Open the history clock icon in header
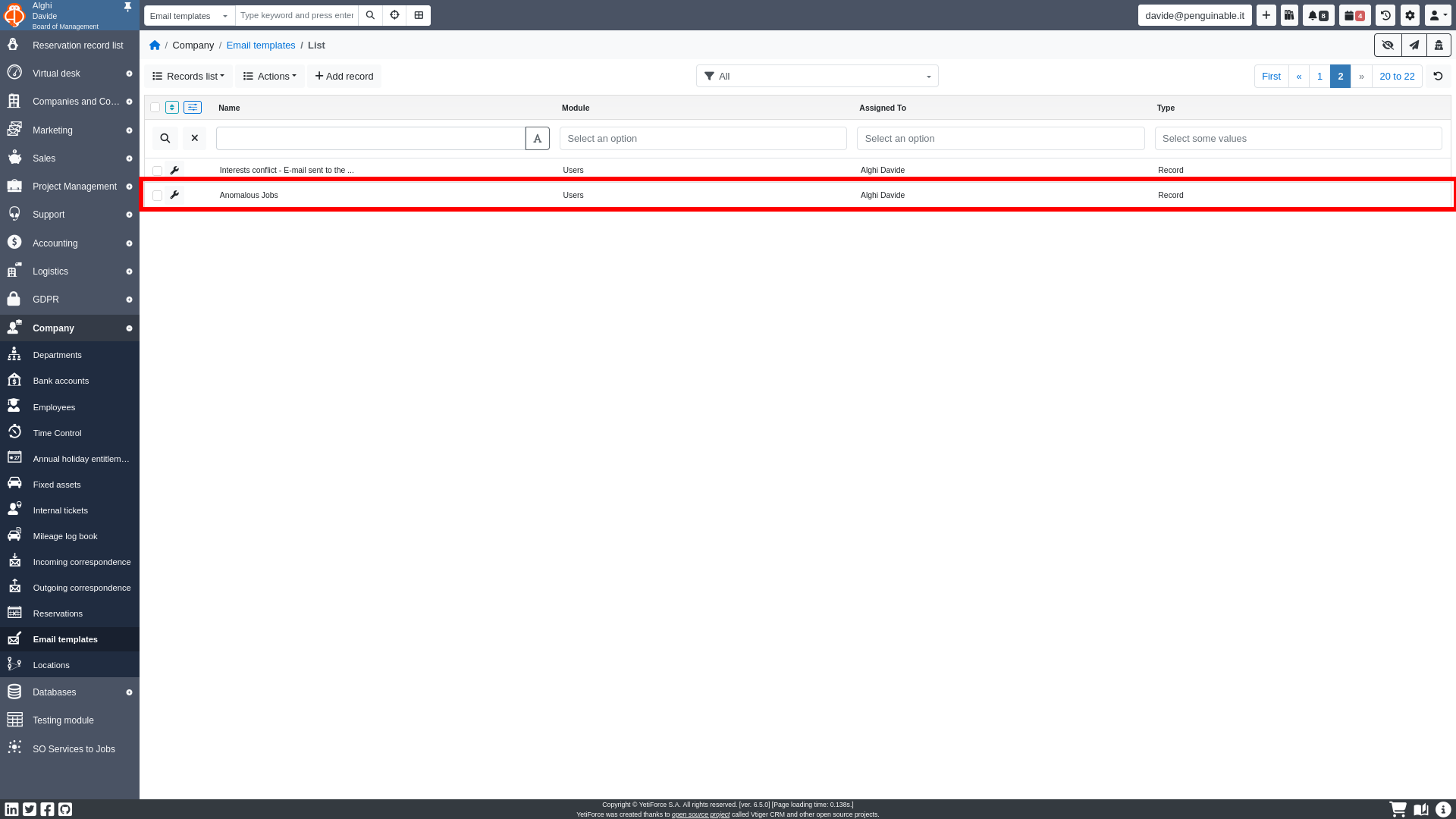Screen dimensions: 1456x819 pyautogui.click(x=1385, y=15)
